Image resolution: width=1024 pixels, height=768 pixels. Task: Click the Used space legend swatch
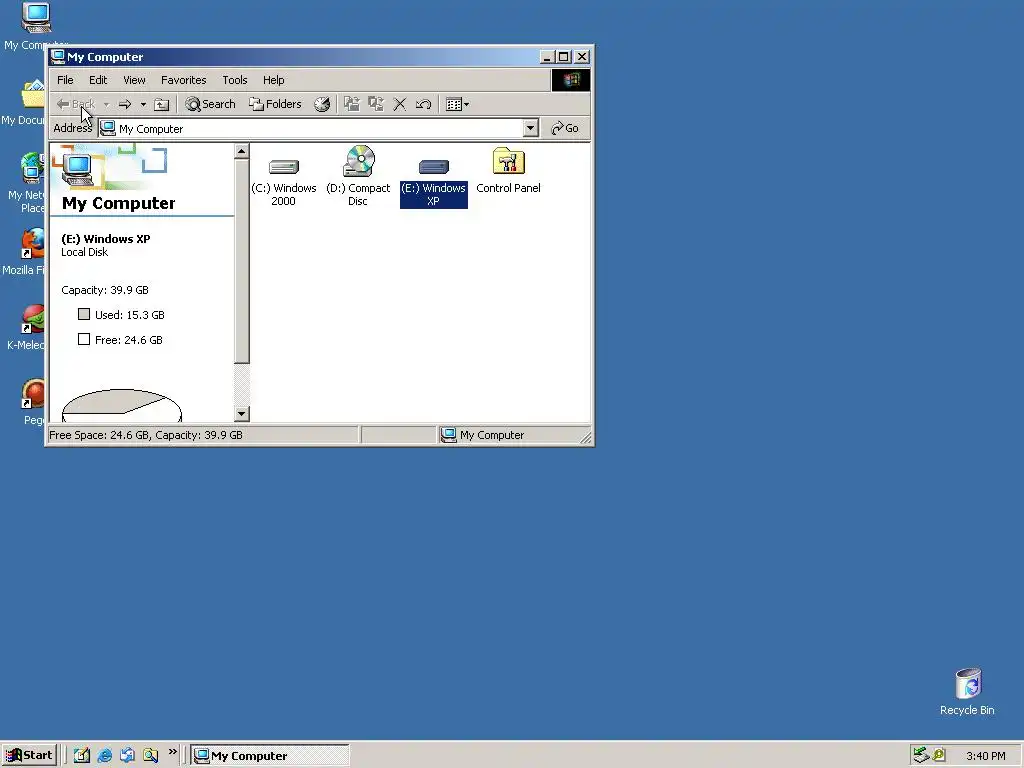point(84,314)
